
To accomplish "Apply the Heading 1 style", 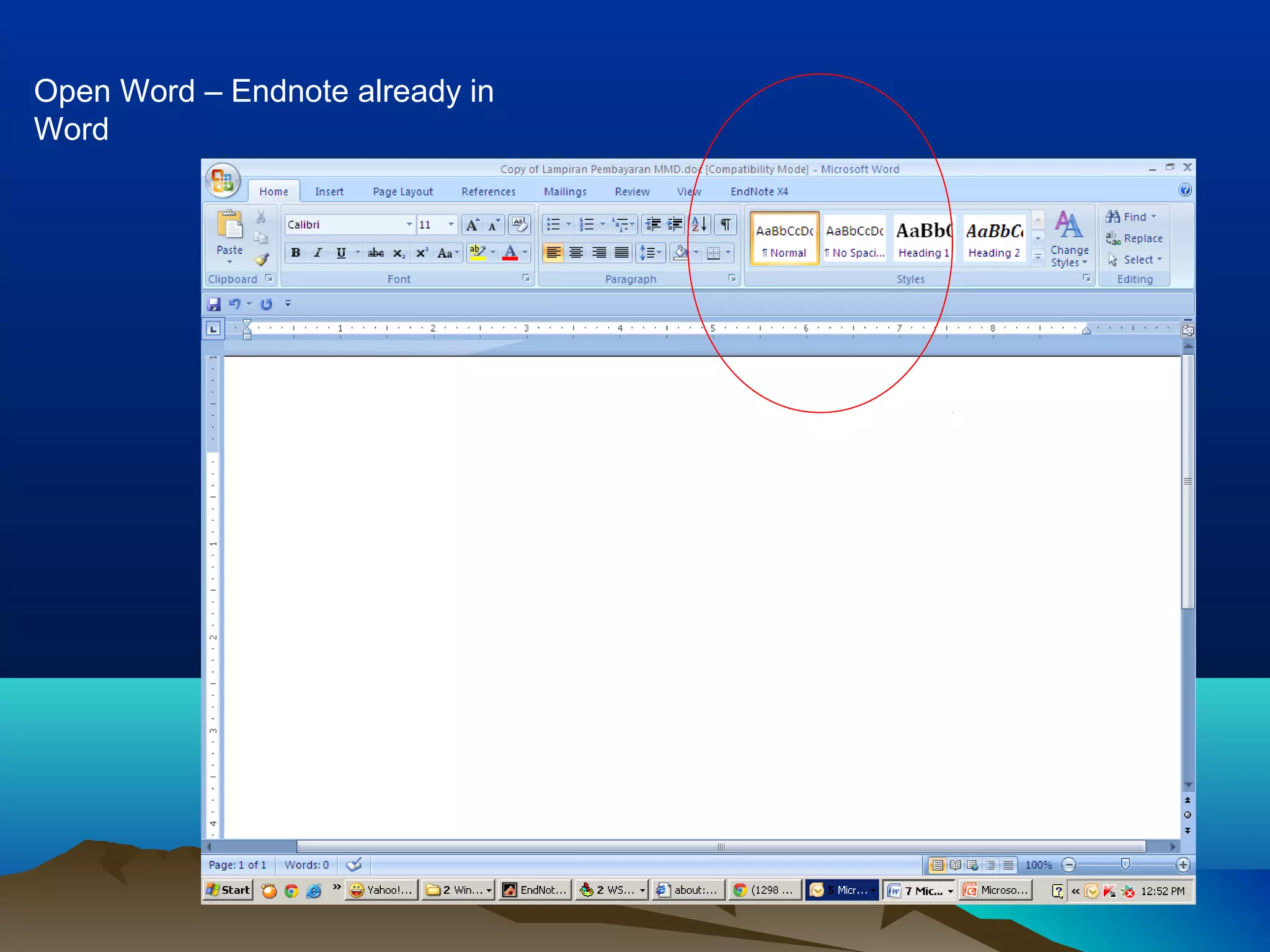I will (x=924, y=239).
